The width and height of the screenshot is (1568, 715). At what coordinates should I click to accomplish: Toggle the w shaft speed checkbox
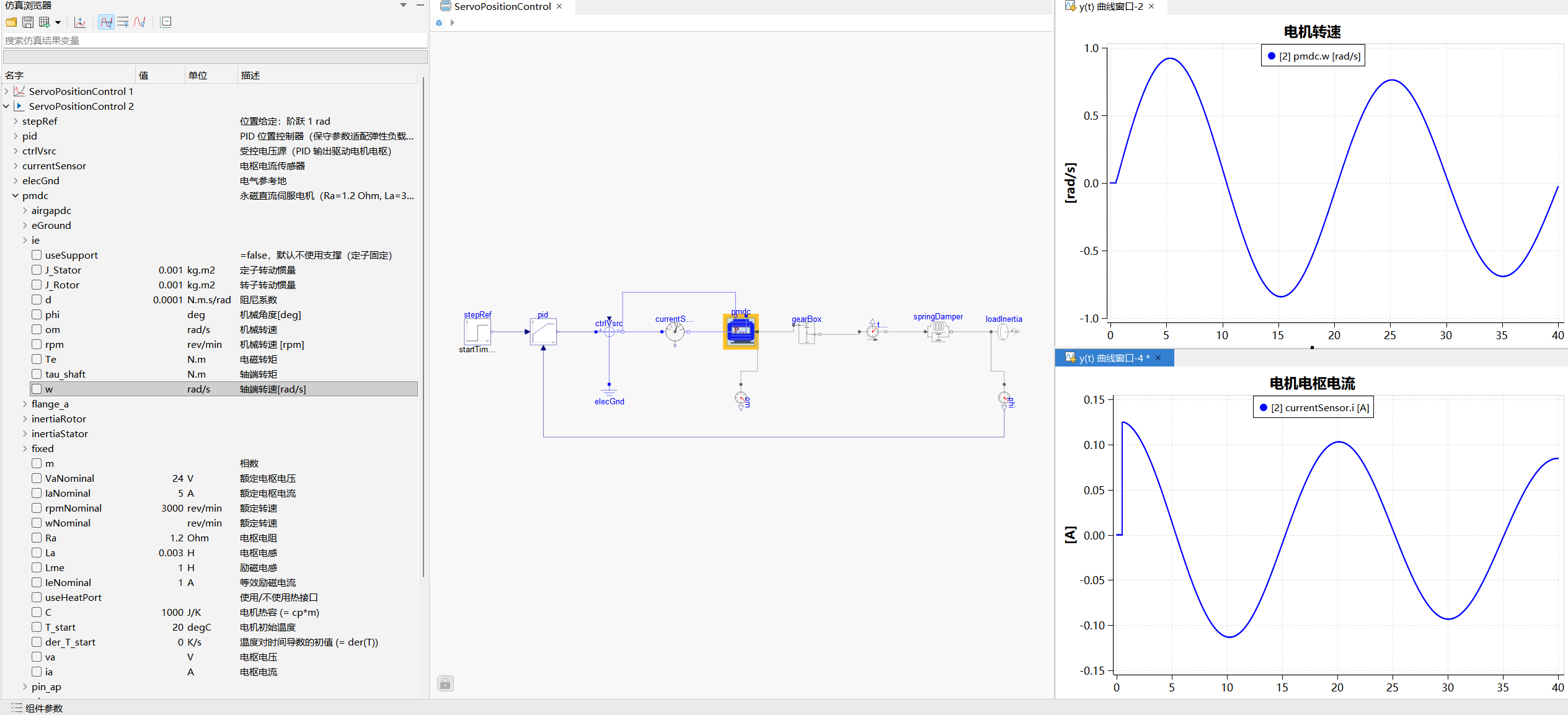(37, 389)
